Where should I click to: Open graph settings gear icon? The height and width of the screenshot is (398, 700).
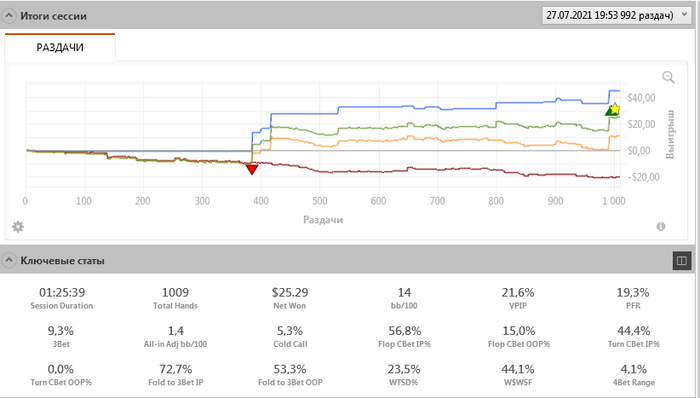pos(18,227)
